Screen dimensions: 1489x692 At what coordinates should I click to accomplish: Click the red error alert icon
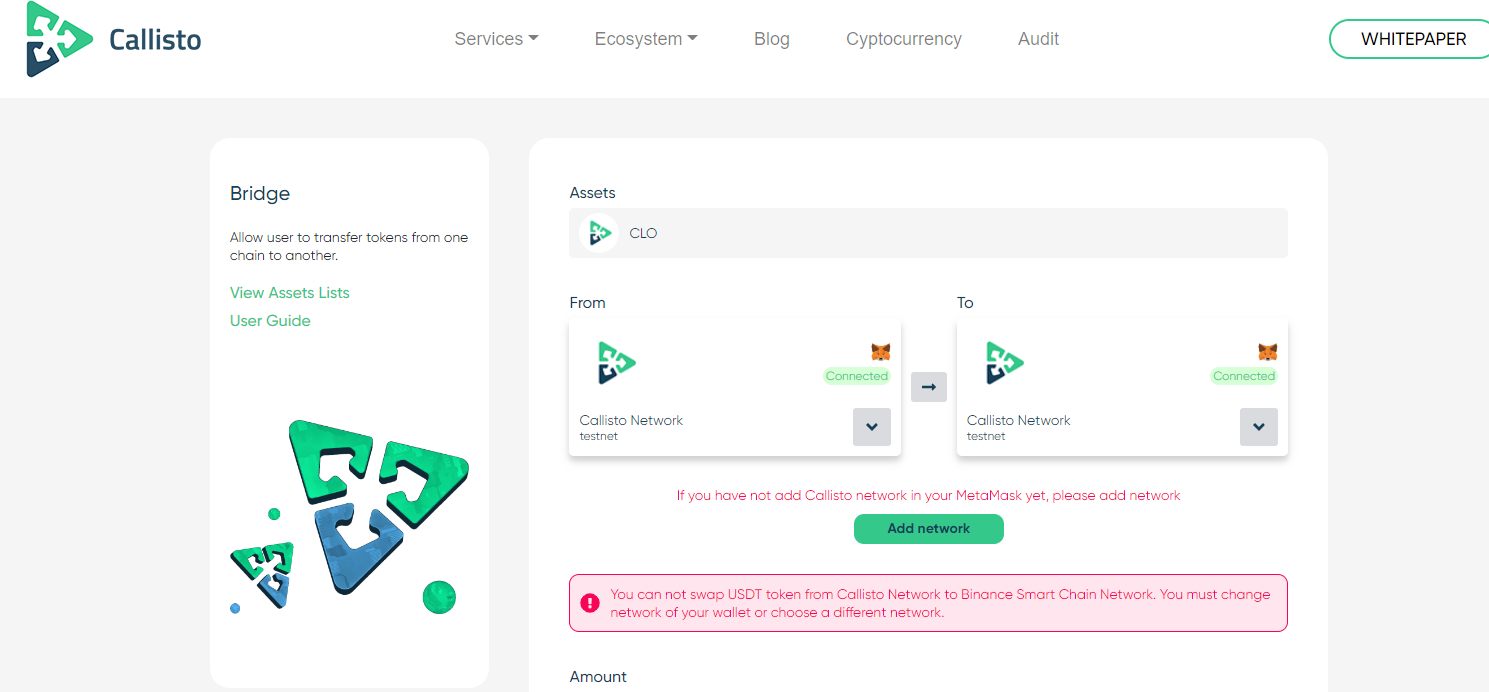[x=591, y=602]
